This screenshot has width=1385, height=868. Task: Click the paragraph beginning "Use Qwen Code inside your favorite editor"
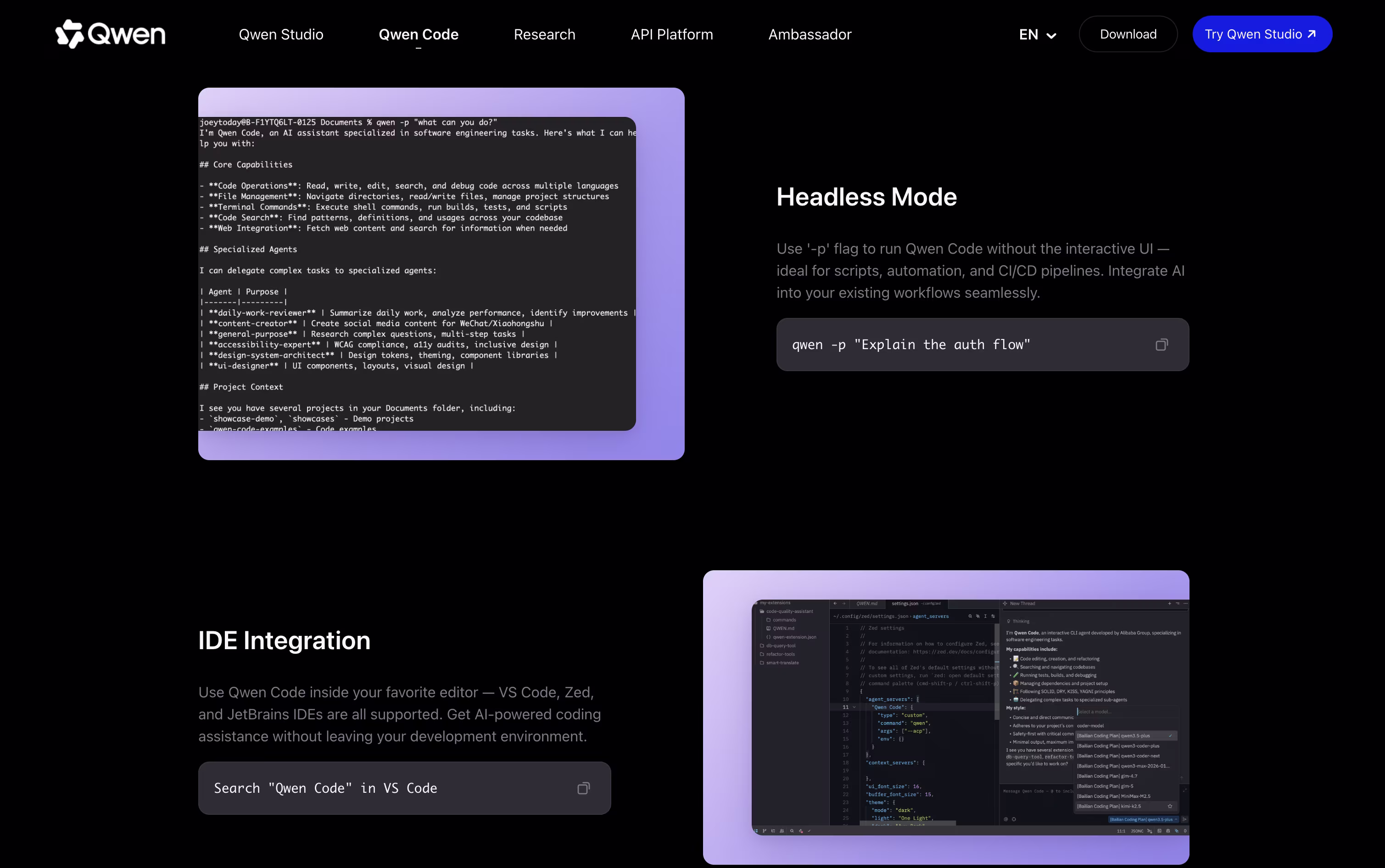click(x=400, y=714)
